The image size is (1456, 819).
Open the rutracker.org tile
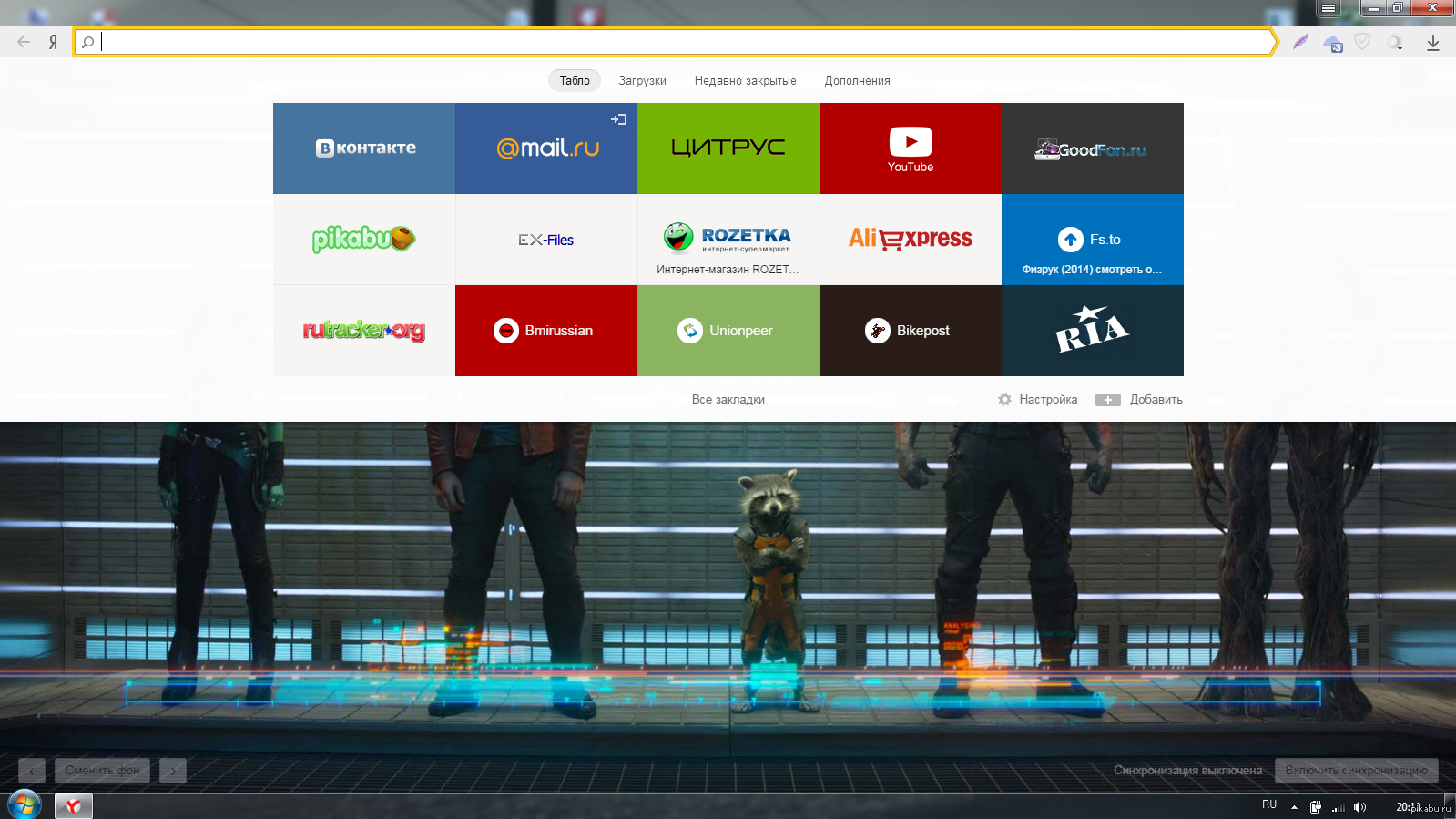point(364,331)
